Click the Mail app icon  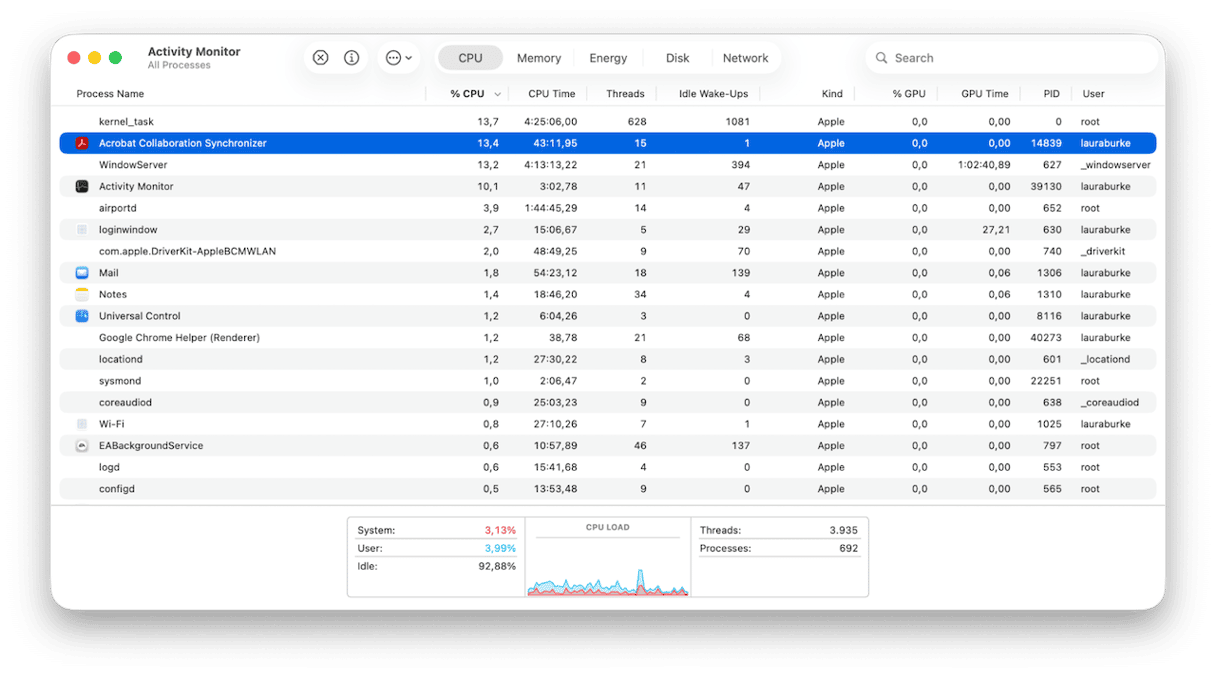pos(82,273)
